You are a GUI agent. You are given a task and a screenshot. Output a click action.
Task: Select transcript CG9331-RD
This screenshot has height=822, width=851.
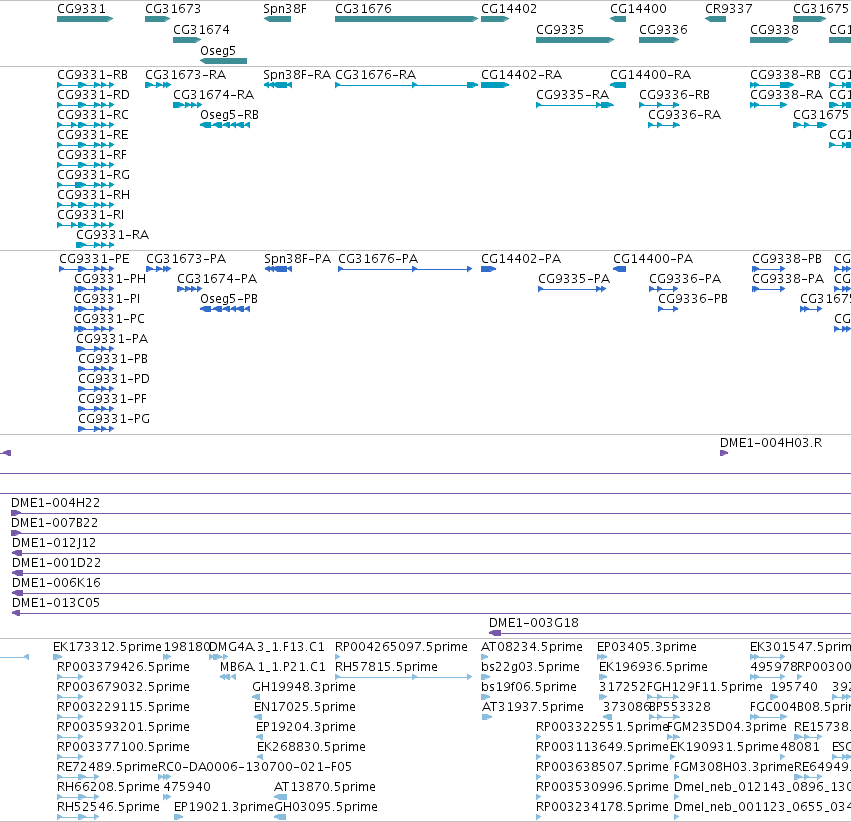click(85, 105)
